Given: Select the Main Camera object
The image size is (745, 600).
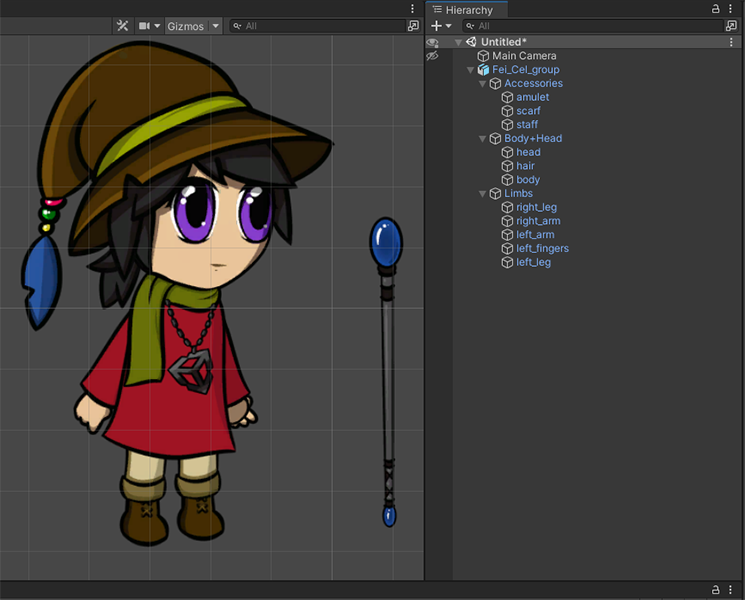Looking at the screenshot, I should 524,56.
